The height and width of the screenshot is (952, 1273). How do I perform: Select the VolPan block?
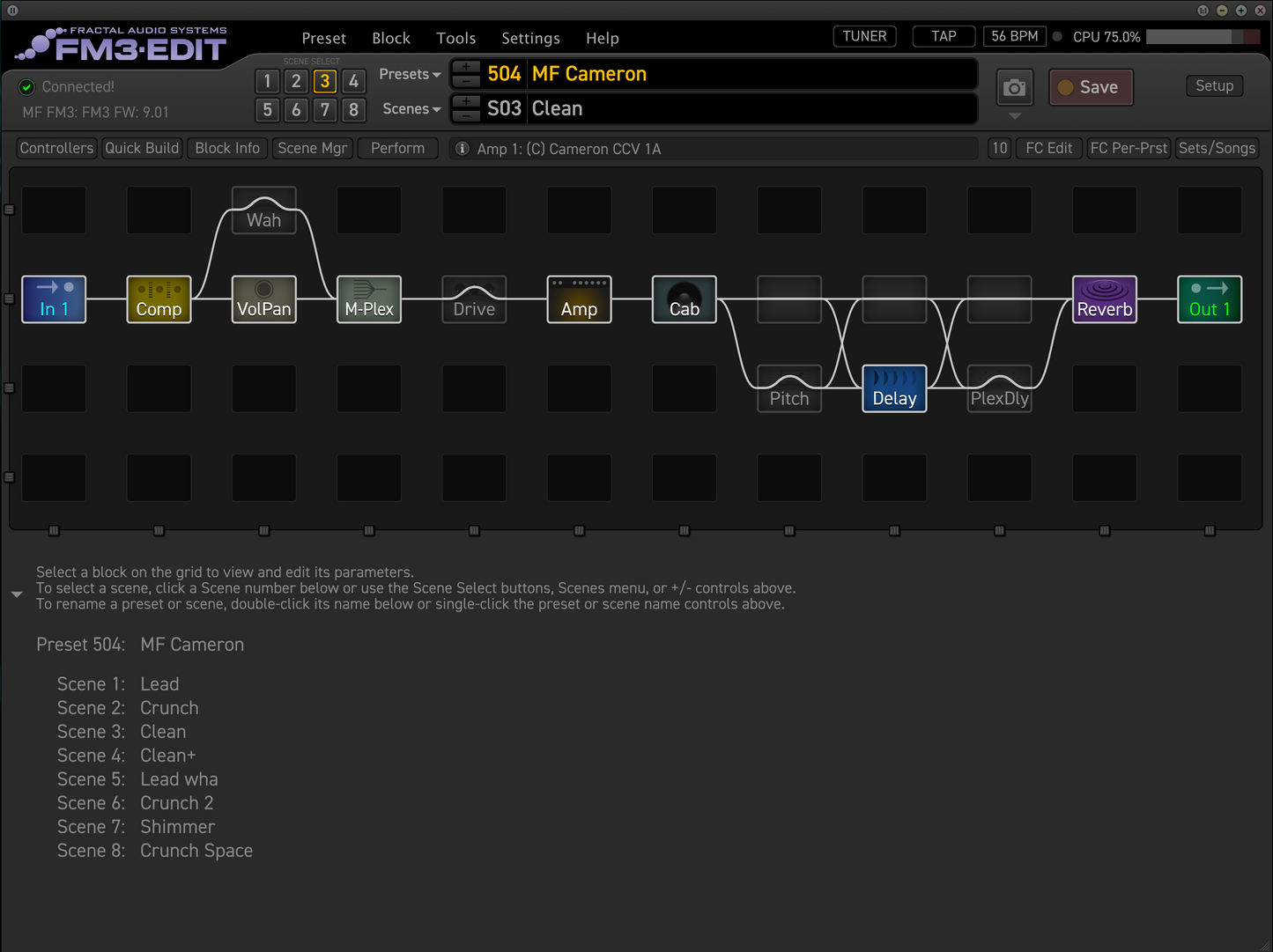coord(264,299)
